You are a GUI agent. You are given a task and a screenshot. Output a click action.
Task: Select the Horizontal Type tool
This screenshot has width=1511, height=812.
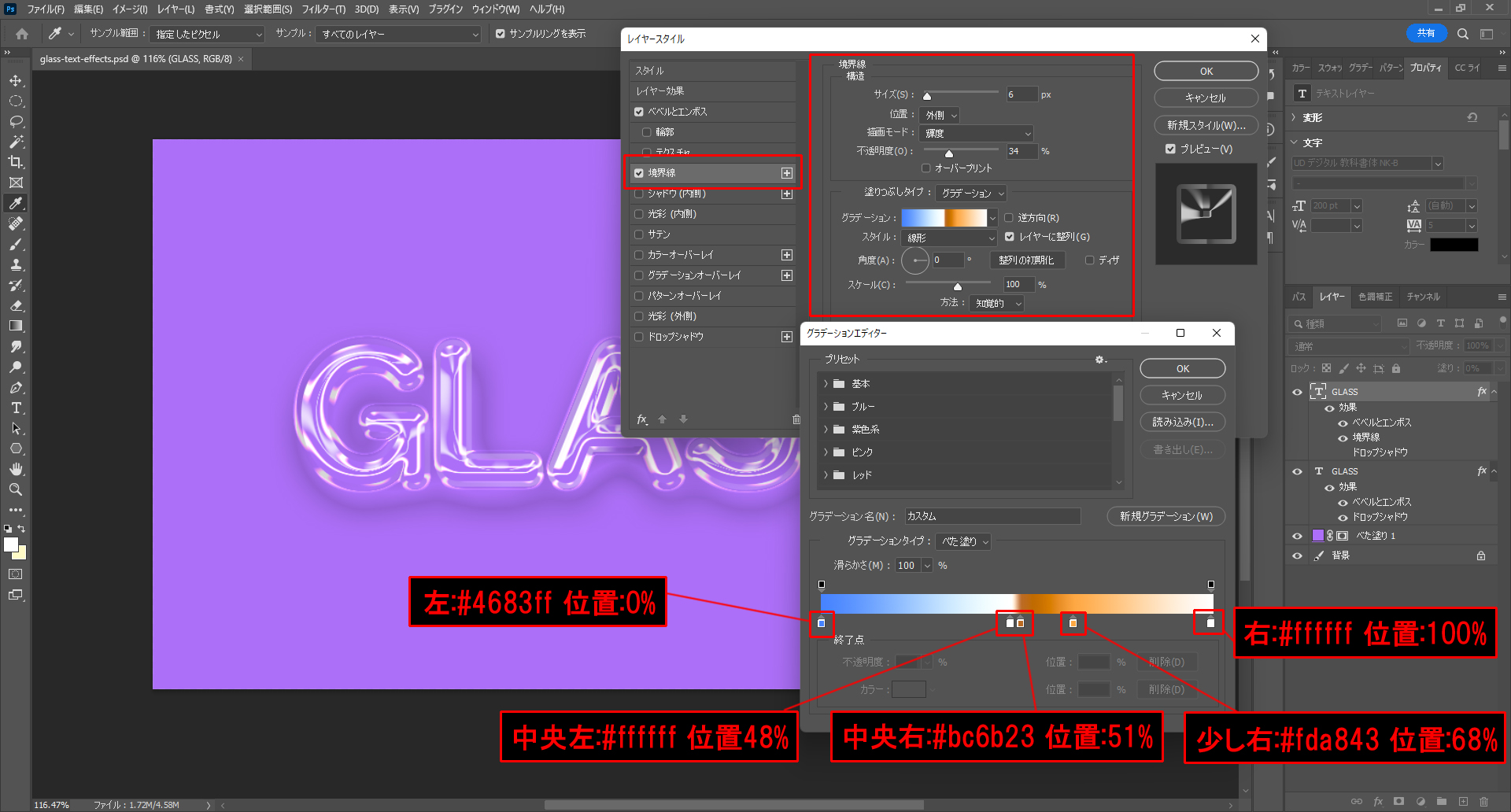click(16, 408)
